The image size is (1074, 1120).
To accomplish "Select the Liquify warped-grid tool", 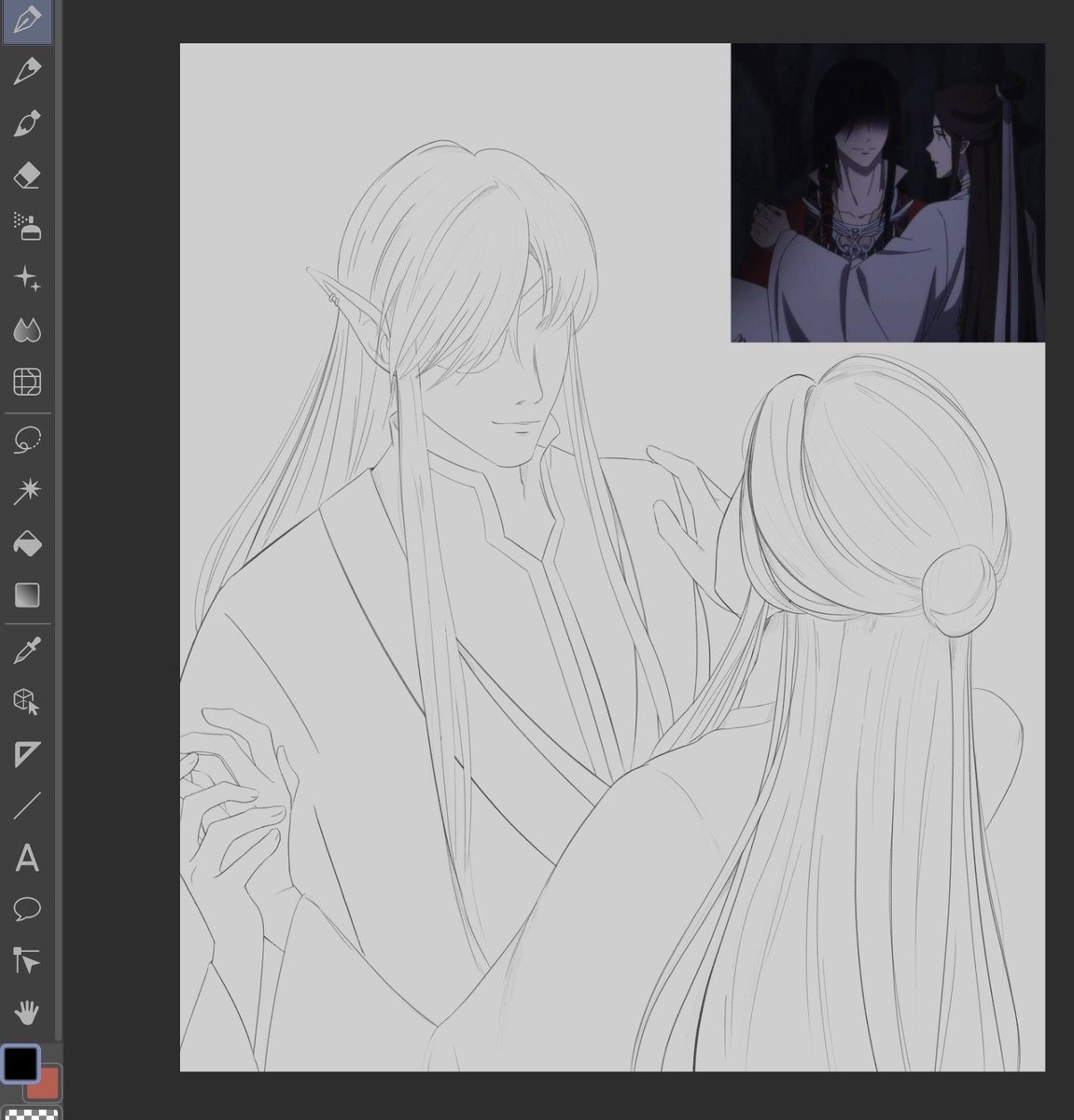I will (27, 382).
